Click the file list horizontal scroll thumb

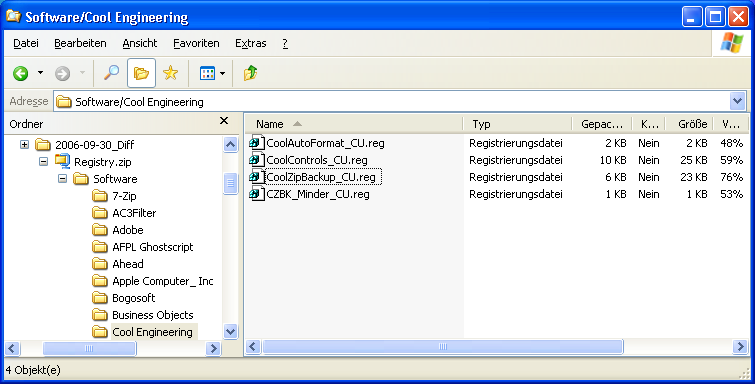(443, 346)
